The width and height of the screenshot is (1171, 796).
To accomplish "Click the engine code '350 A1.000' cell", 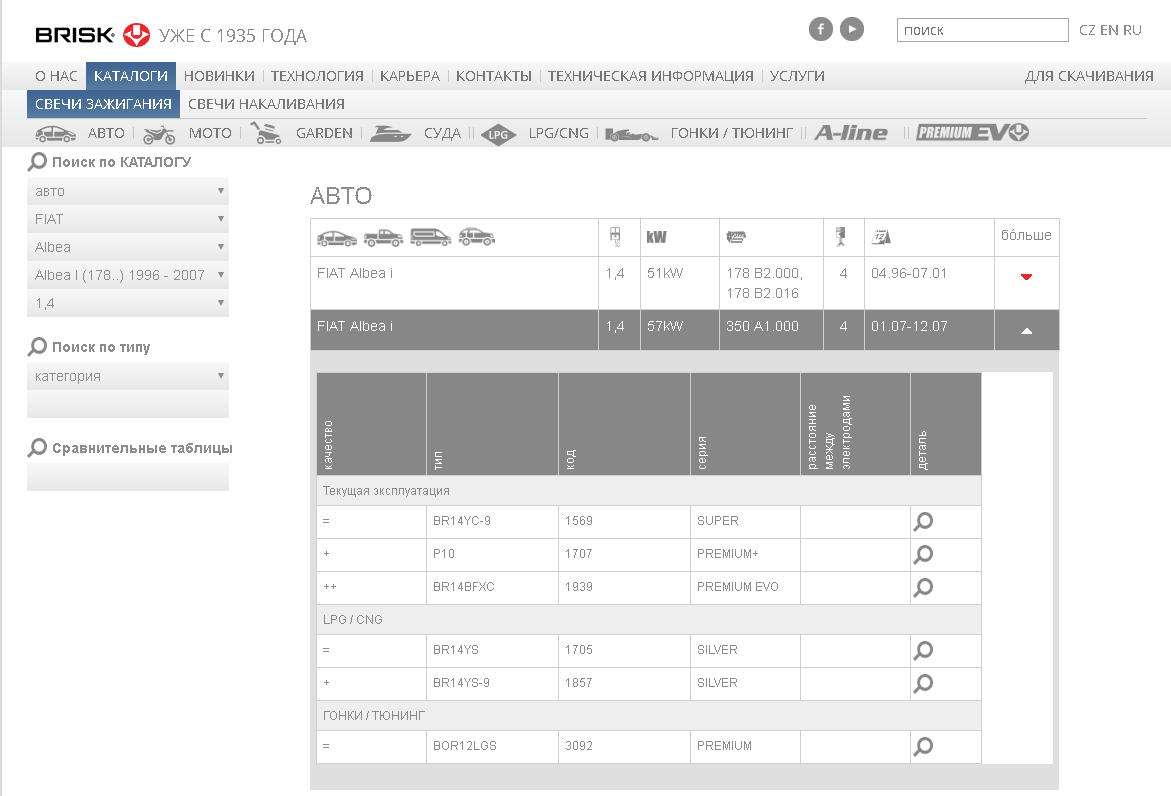I will point(771,330).
